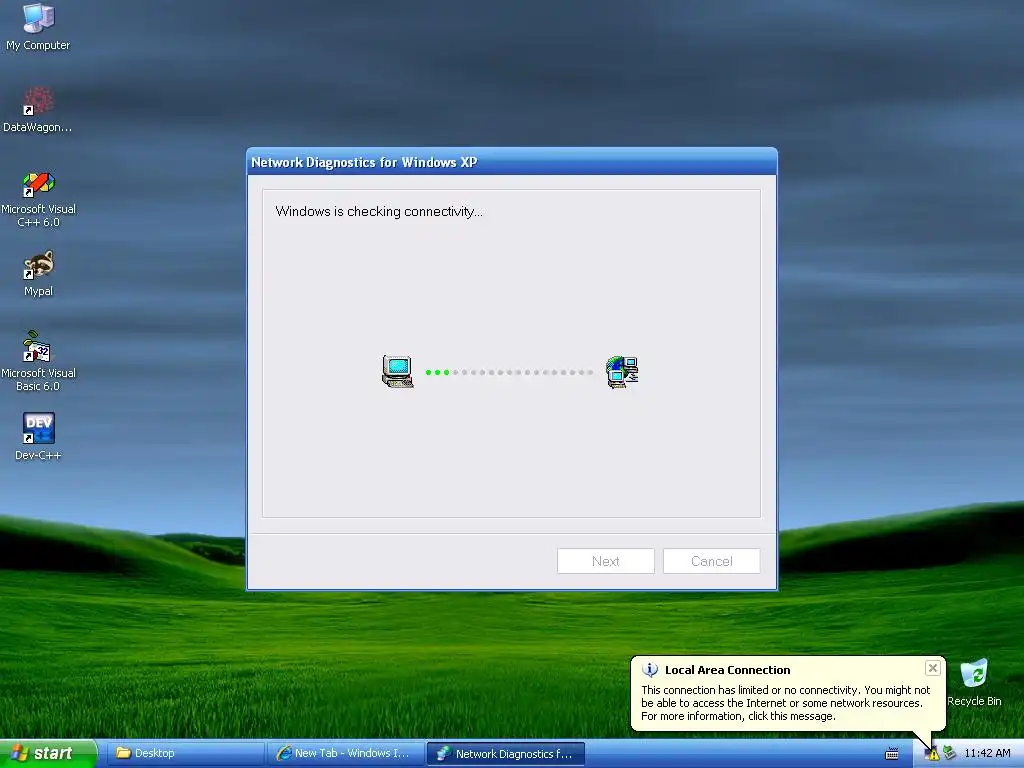The image size is (1024, 768).
Task: Click the limited connectivity balloon message
Action: tap(786, 703)
